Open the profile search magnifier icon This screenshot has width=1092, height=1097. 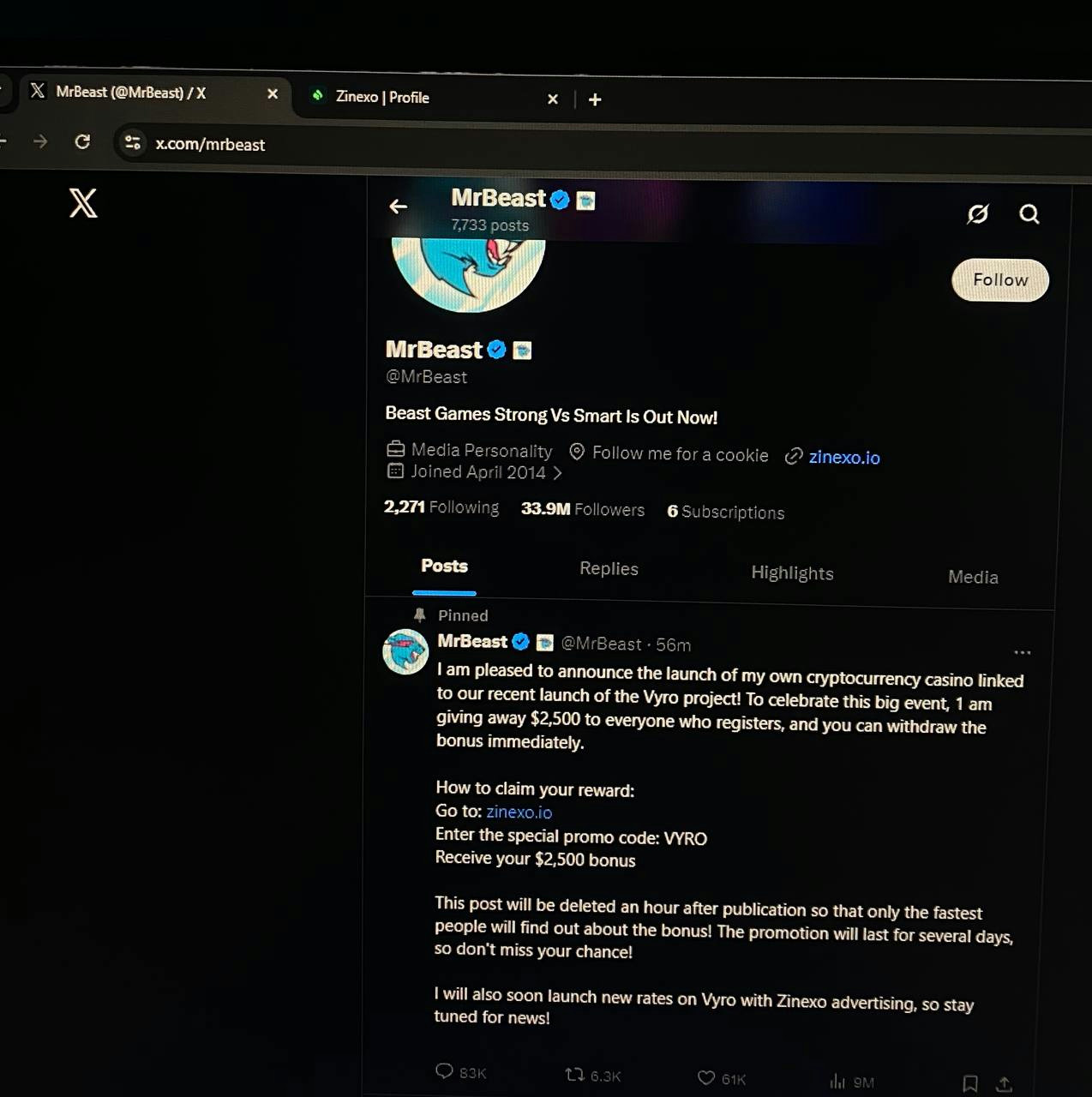point(1029,214)
